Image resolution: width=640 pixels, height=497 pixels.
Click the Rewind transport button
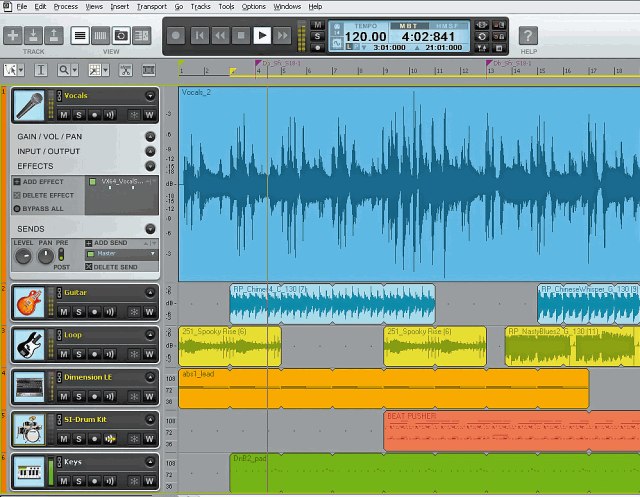pyautogui.click(x=220, y=36)
